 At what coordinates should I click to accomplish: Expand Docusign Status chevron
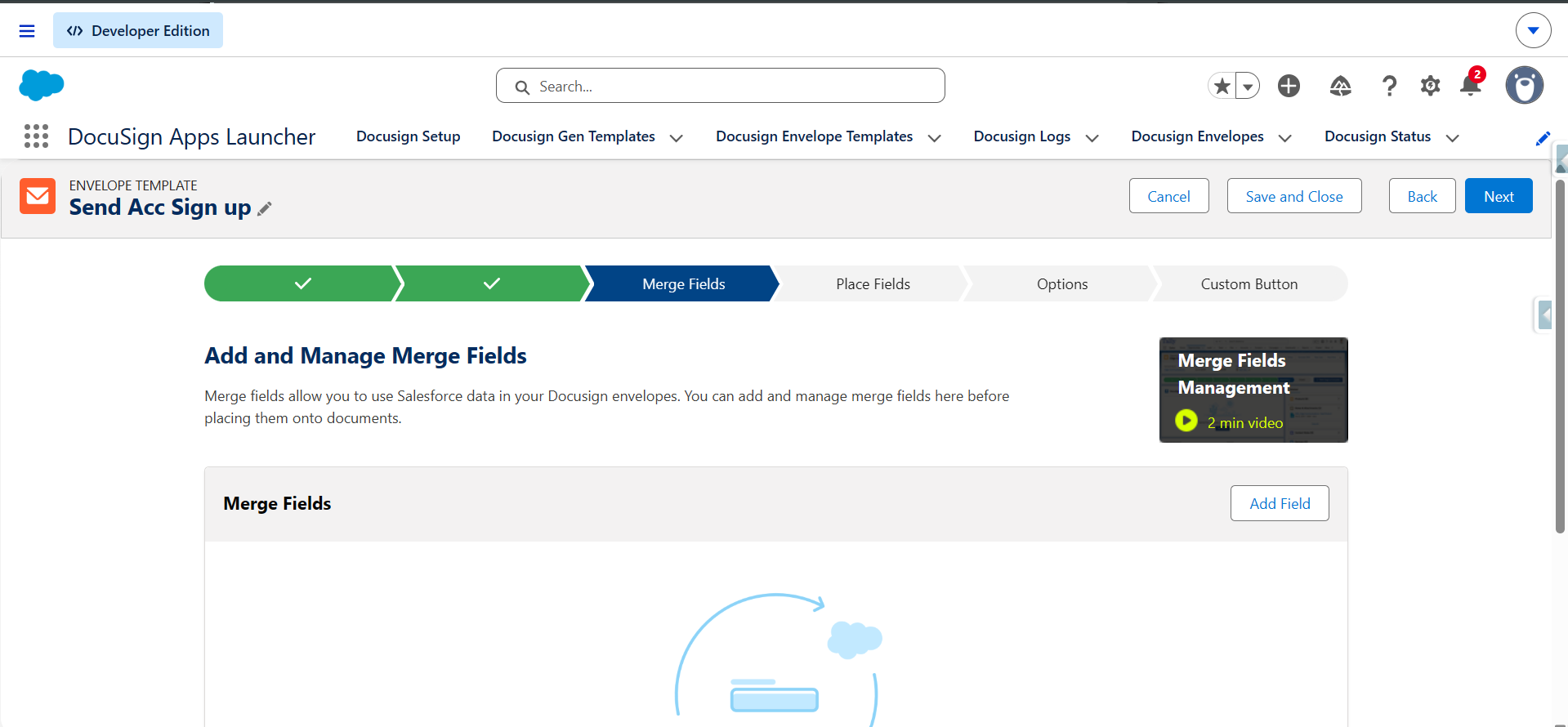pos(1452,138)
